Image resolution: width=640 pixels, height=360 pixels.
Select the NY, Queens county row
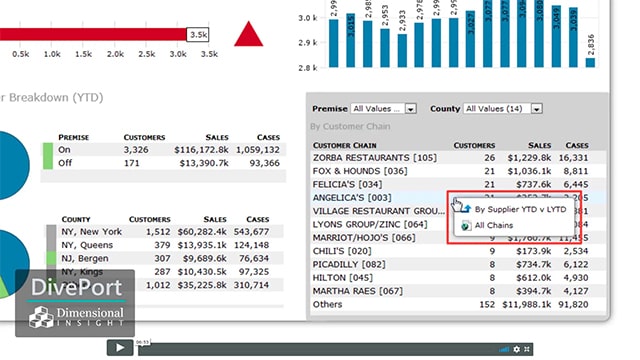coord(164,245)
